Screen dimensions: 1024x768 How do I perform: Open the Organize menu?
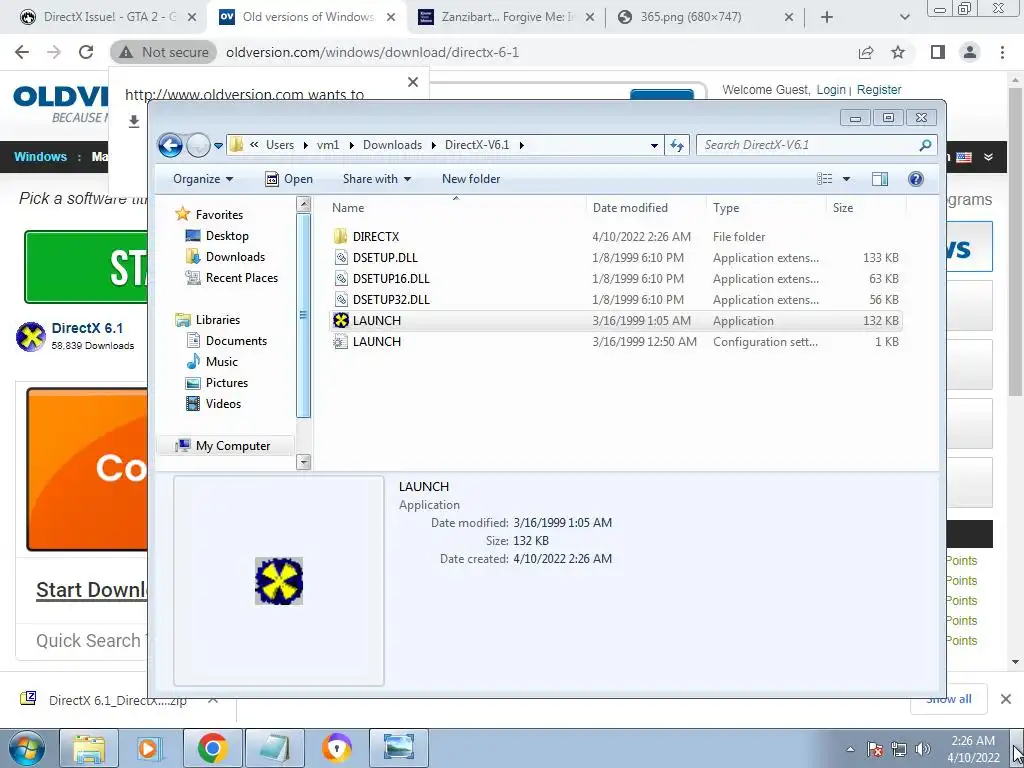pyautogui.click(x=202, y=179)
